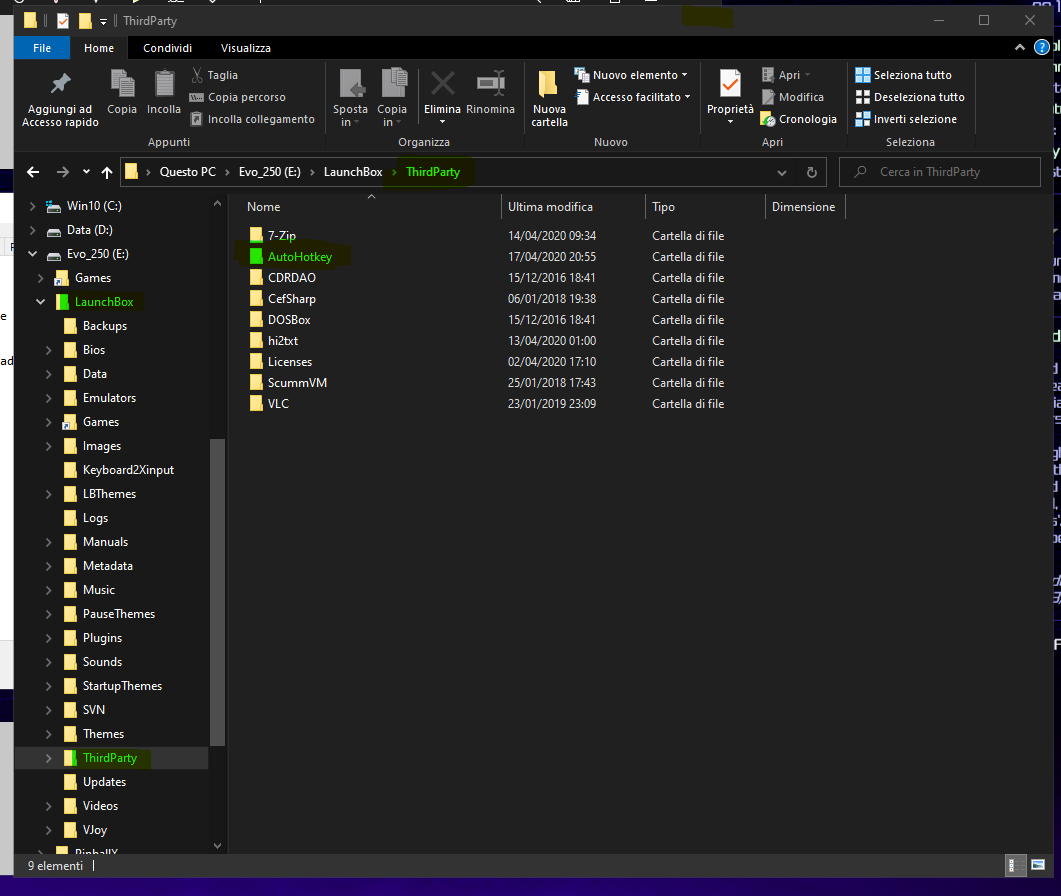Open Explorer help question mark
Viewport: 1061px width, 896px height.
(1041, 47)
